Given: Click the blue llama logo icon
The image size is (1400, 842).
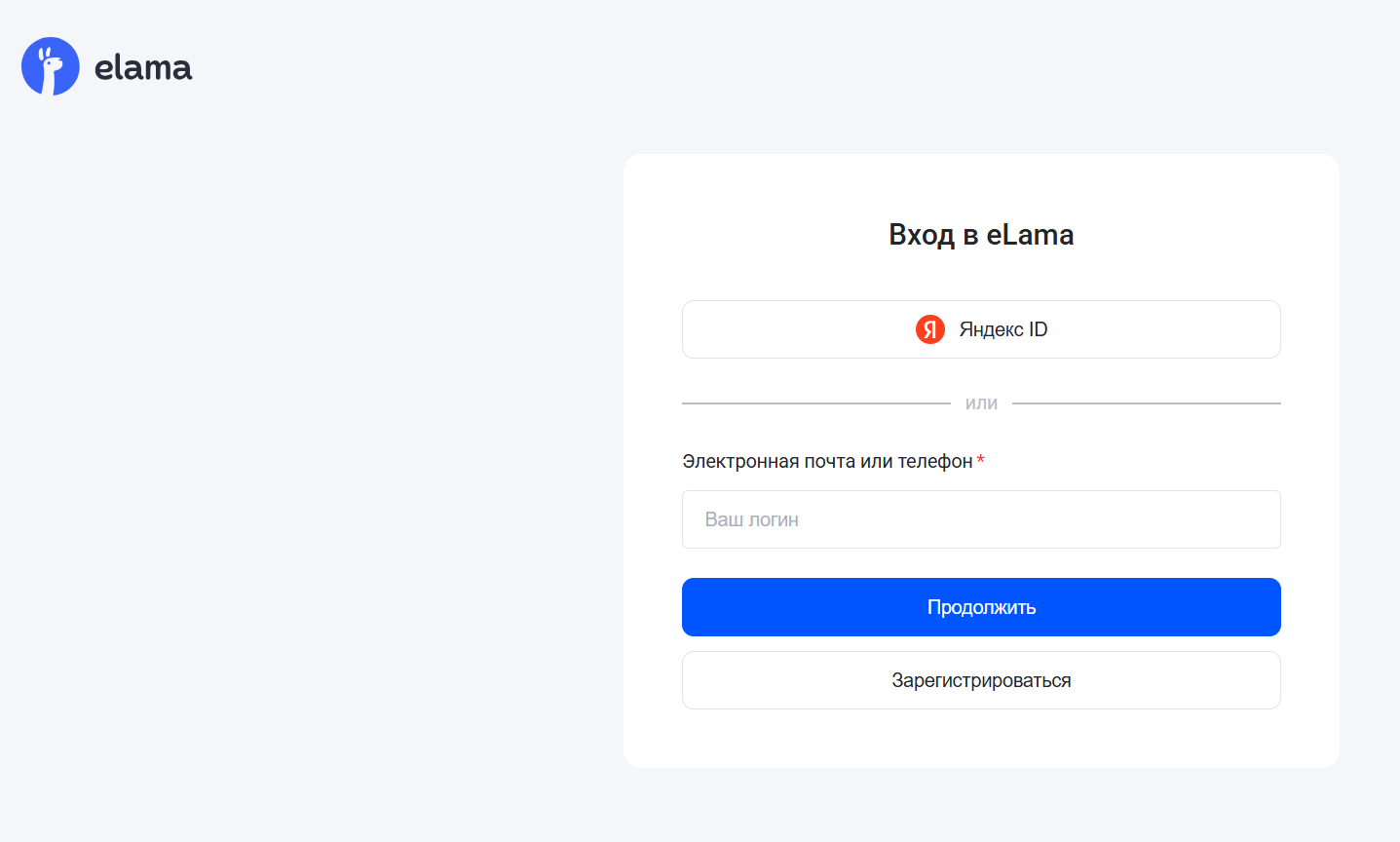Looking at the screenshot, I should click(x=51, y=66).
